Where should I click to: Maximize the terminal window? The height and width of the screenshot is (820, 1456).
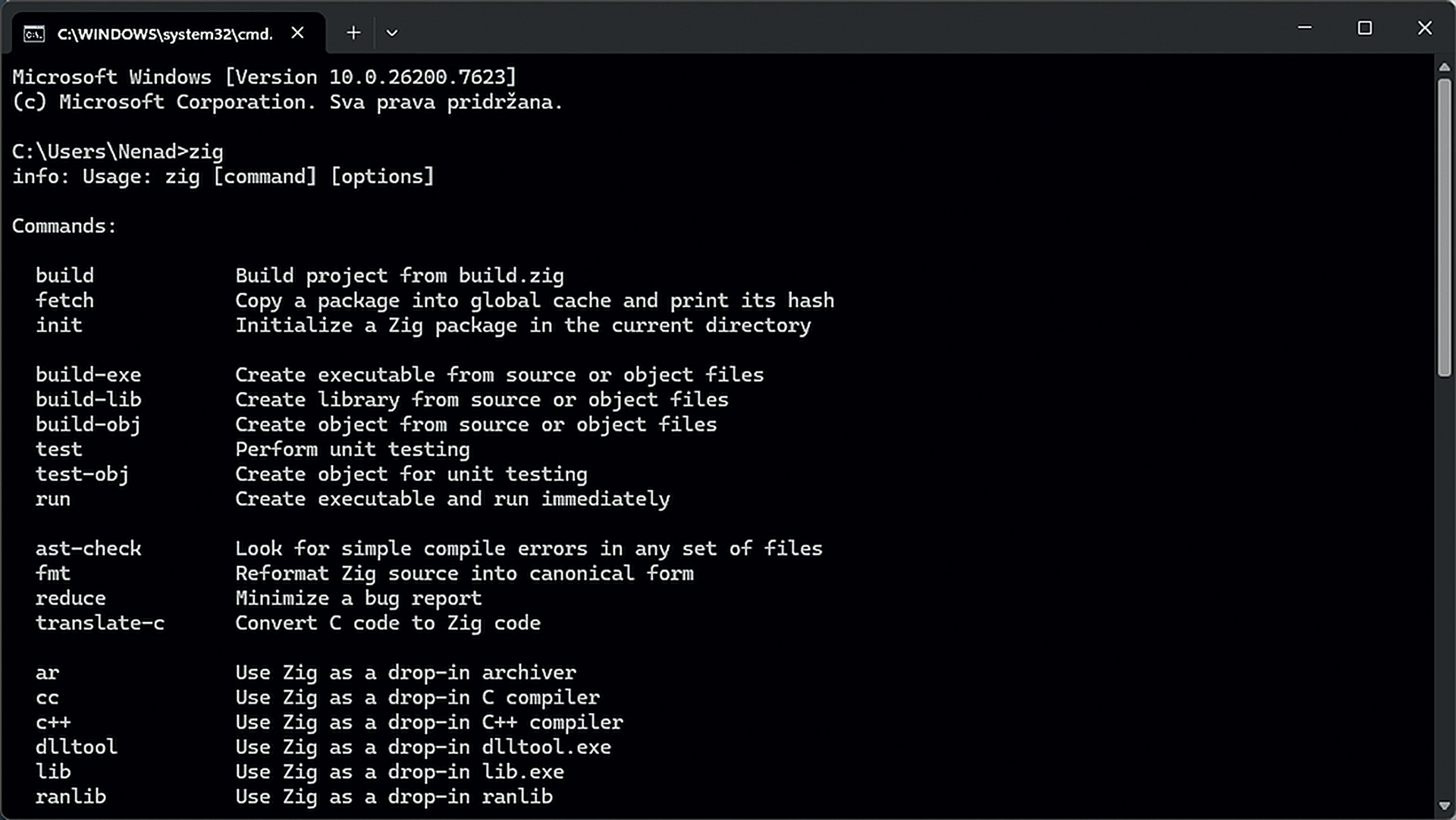pos(1365,28)
